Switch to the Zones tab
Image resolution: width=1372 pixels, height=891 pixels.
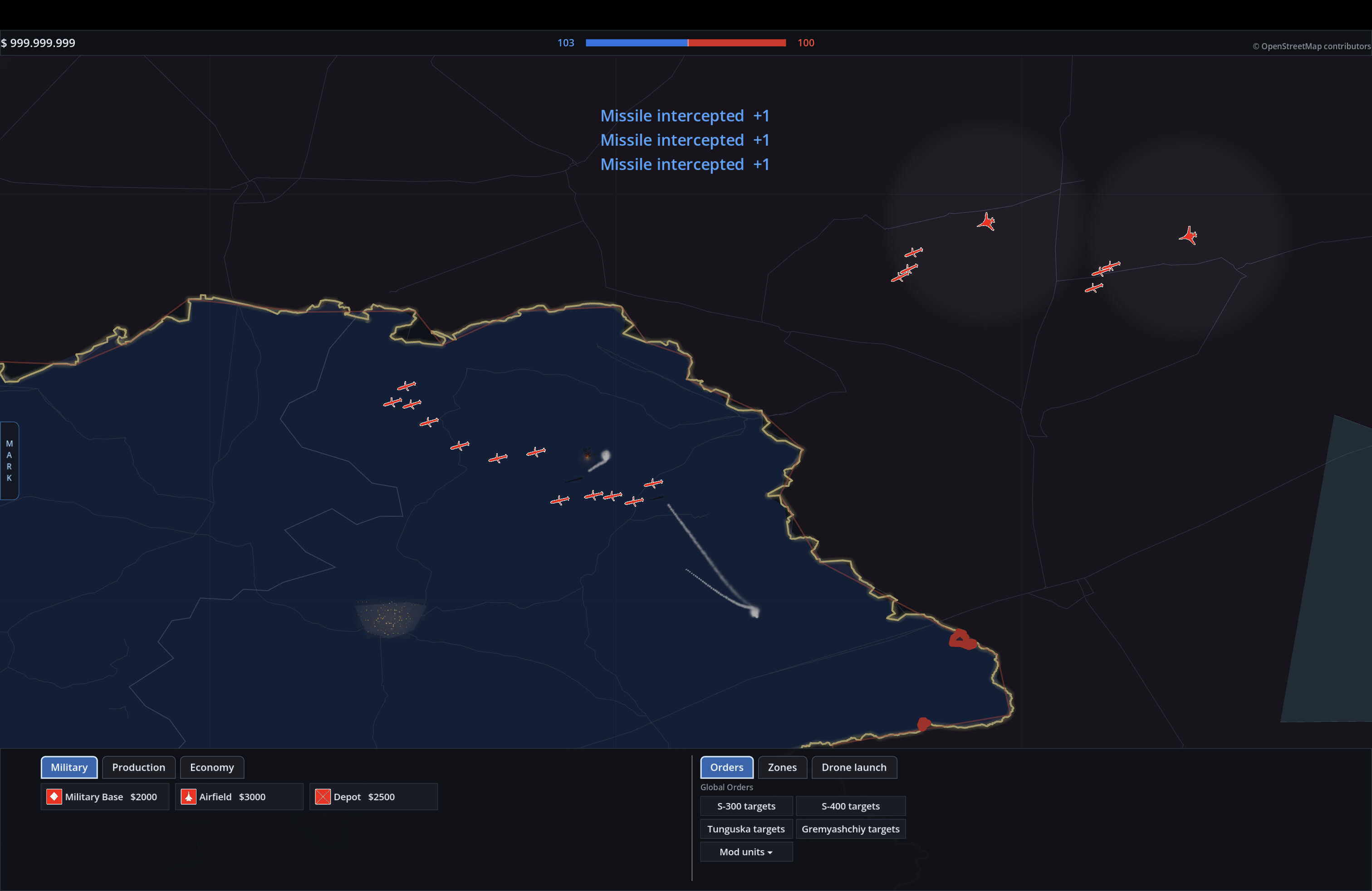(782, 767)
